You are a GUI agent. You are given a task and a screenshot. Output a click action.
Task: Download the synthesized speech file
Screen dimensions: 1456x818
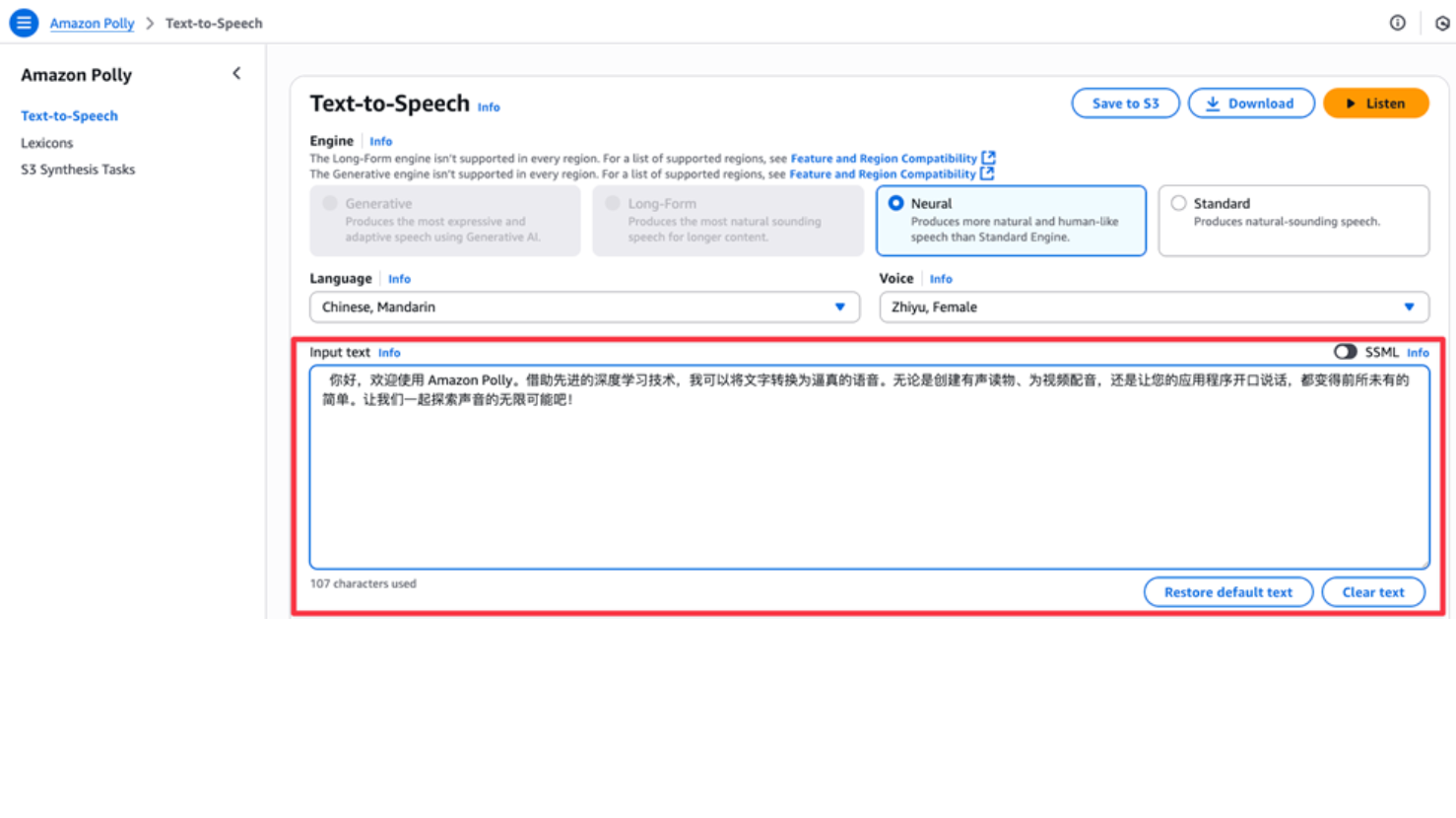pyautogui.click(x=1250, y=103)
